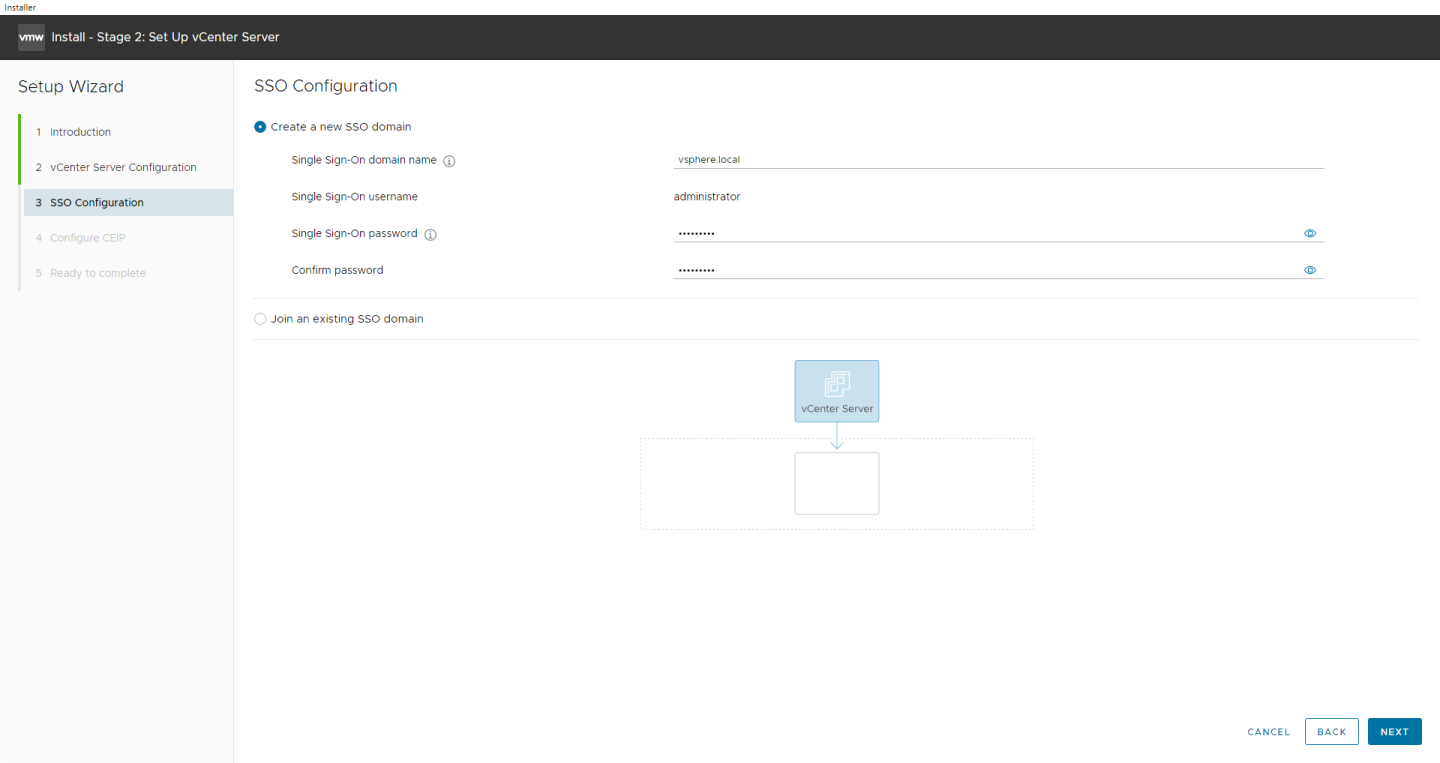Cancel the setup wizard
This screenshot has width=1440, height=763.
1268,731
